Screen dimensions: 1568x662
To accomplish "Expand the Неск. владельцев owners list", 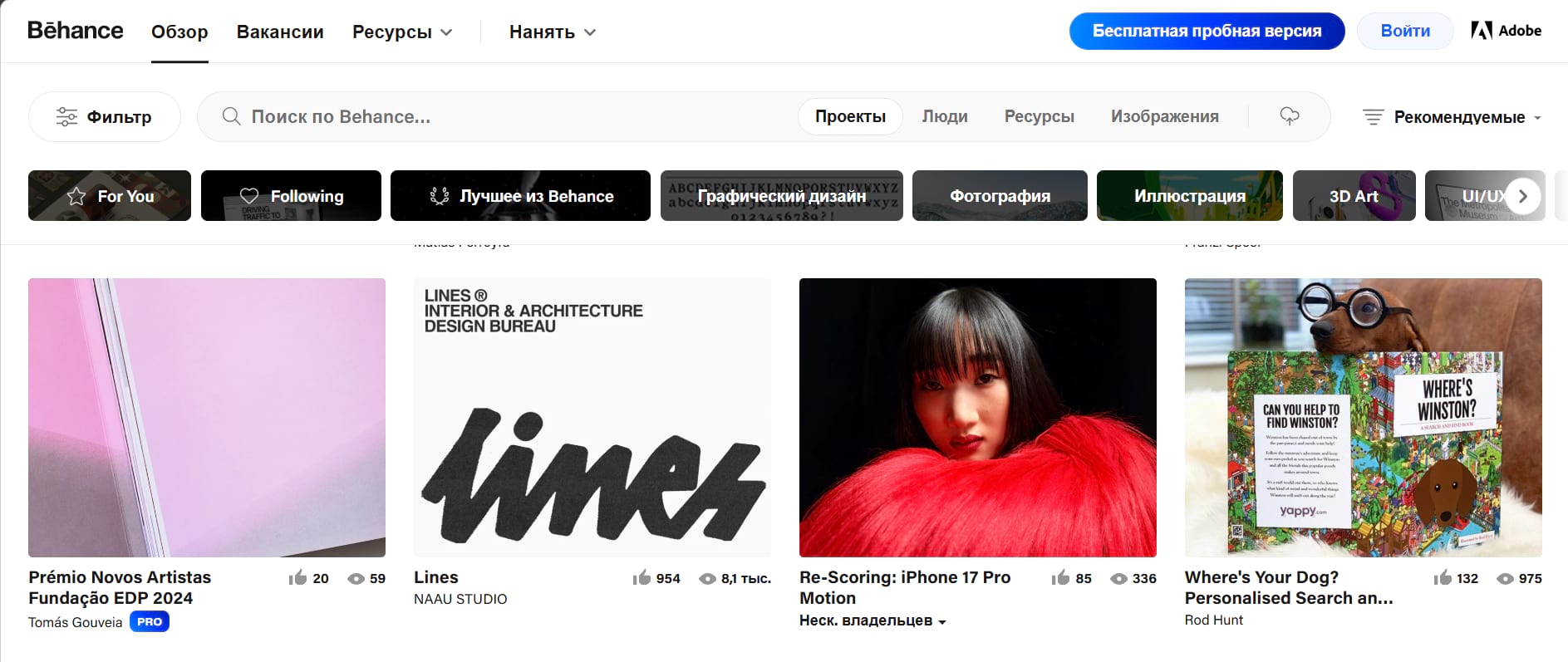I will pyautogui.click(x=872, y=621).
